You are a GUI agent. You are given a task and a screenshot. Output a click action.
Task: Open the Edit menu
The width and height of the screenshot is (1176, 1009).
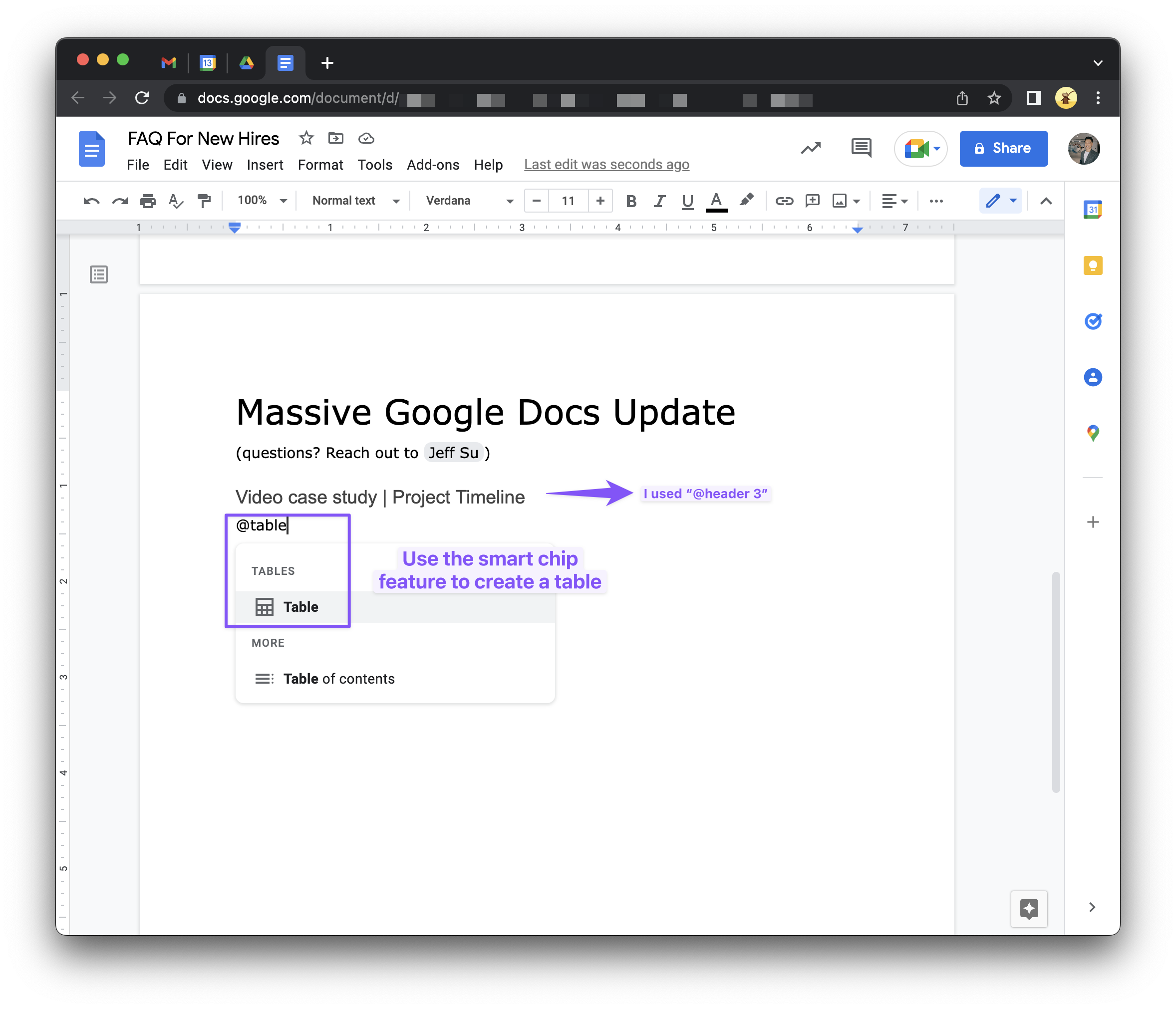(175, 165)
